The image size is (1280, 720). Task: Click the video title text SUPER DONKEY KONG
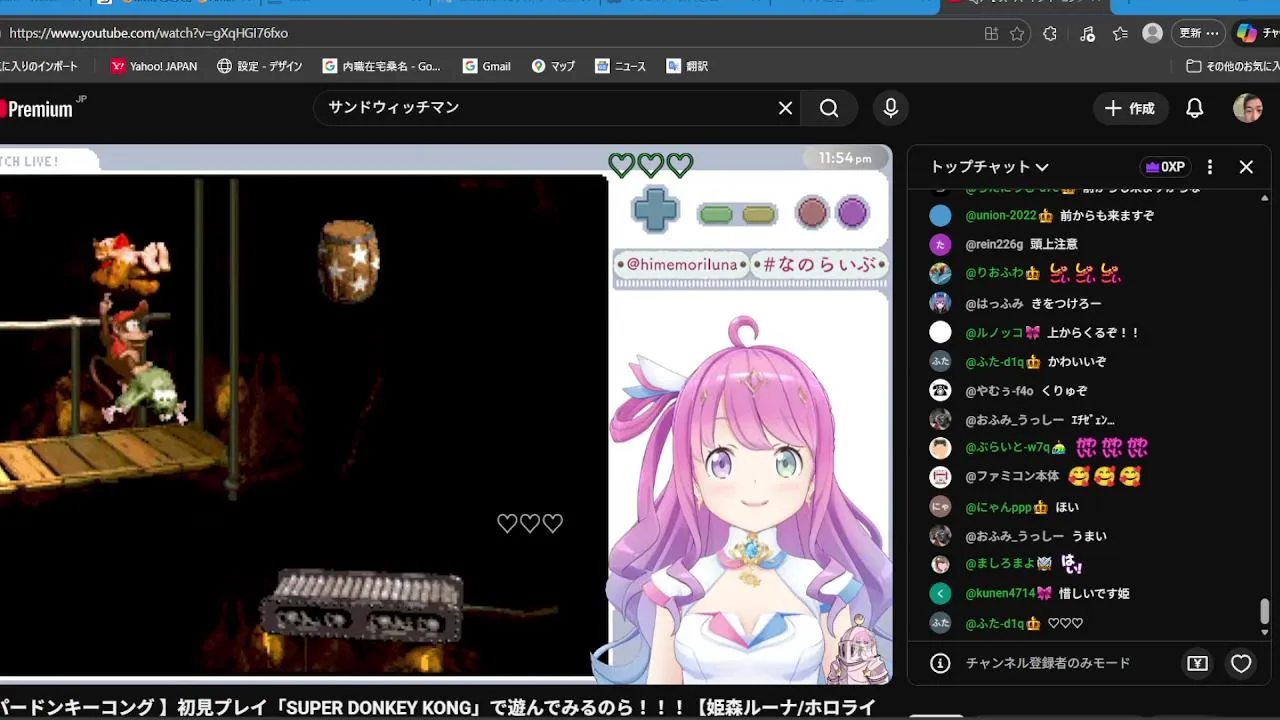(x=379, y=708)
